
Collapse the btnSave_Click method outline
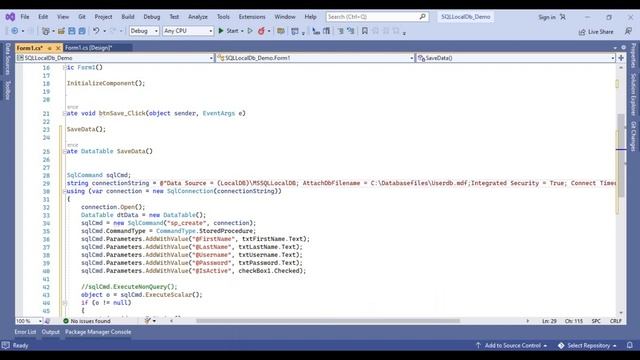pos(64,113)
